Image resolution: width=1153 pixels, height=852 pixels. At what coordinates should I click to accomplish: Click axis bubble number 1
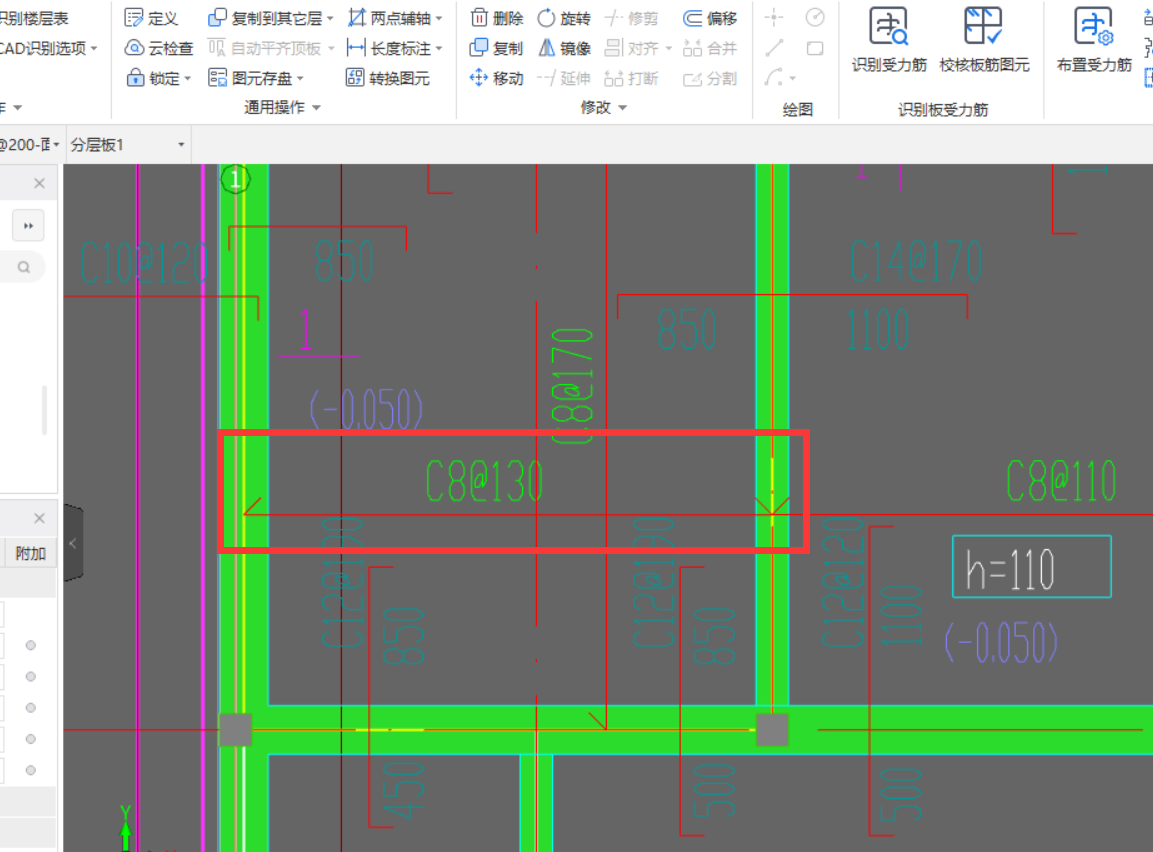[x=235, y=179]
